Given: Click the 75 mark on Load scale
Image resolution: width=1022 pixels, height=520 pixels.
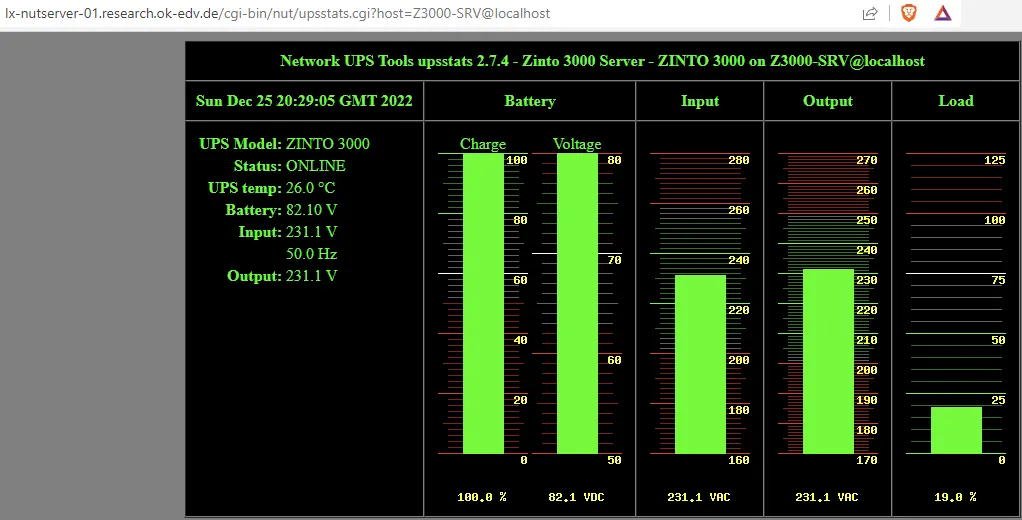Looking at the screenshot, I should (x=998, y=280).
